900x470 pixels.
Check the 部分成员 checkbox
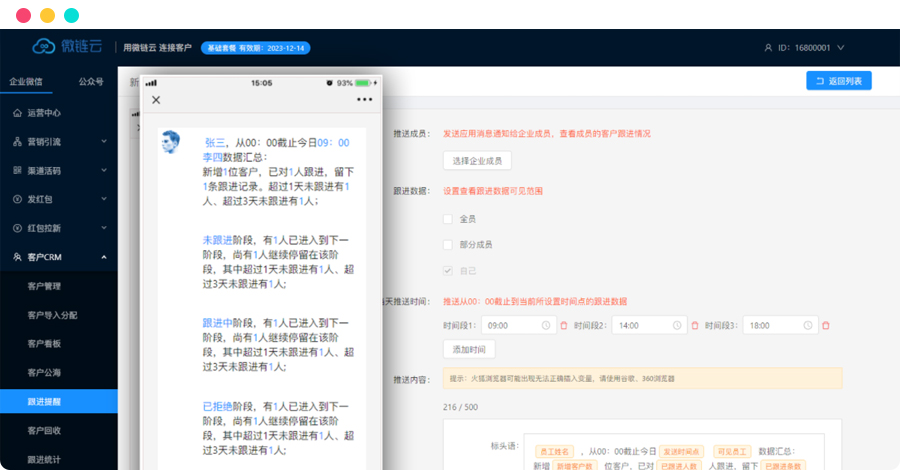448,244
